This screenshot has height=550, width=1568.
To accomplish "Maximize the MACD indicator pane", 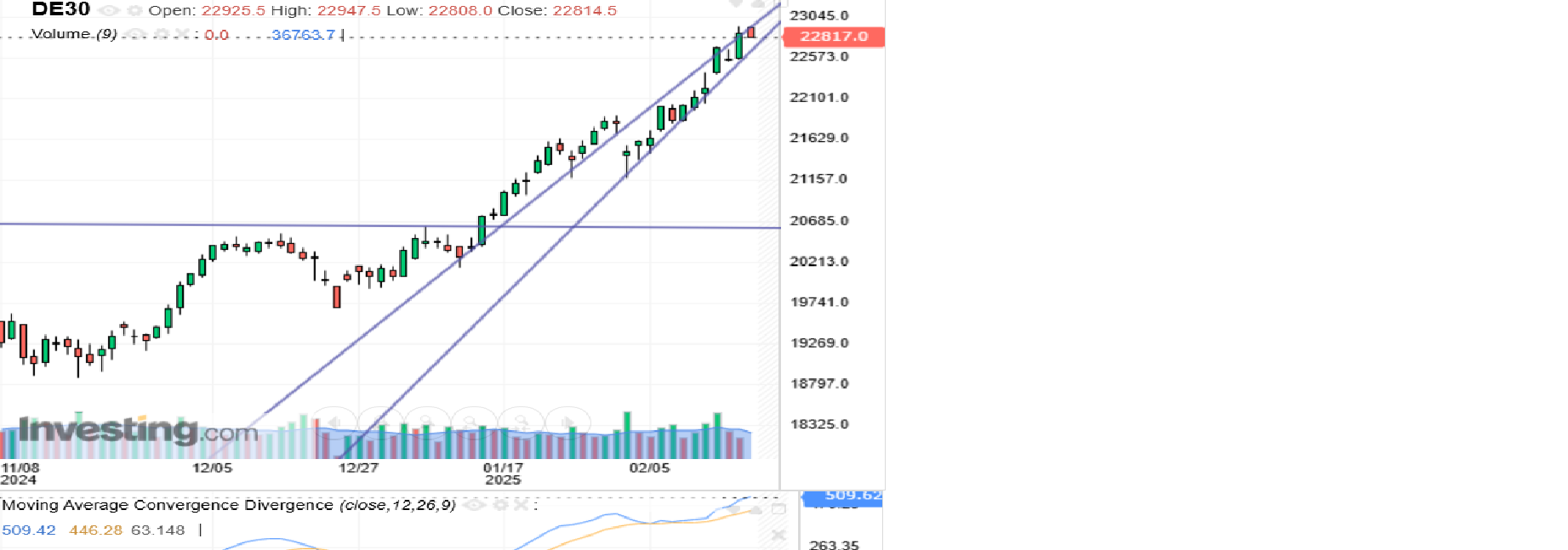I will tap(778, 508).
